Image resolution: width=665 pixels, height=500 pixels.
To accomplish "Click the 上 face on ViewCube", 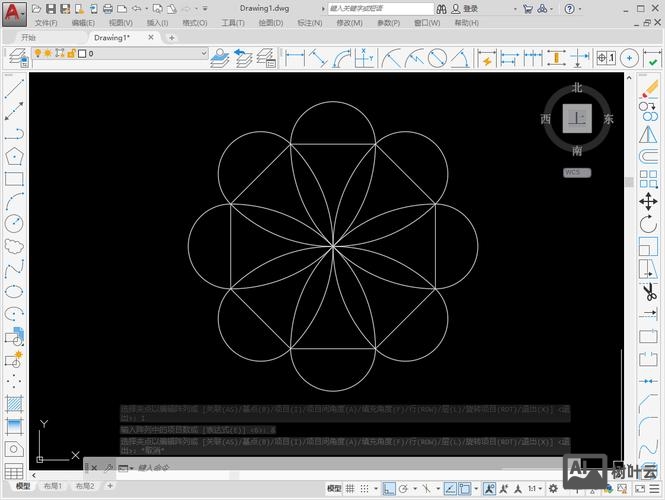I will pyautogui.click(x=576, y=119).
